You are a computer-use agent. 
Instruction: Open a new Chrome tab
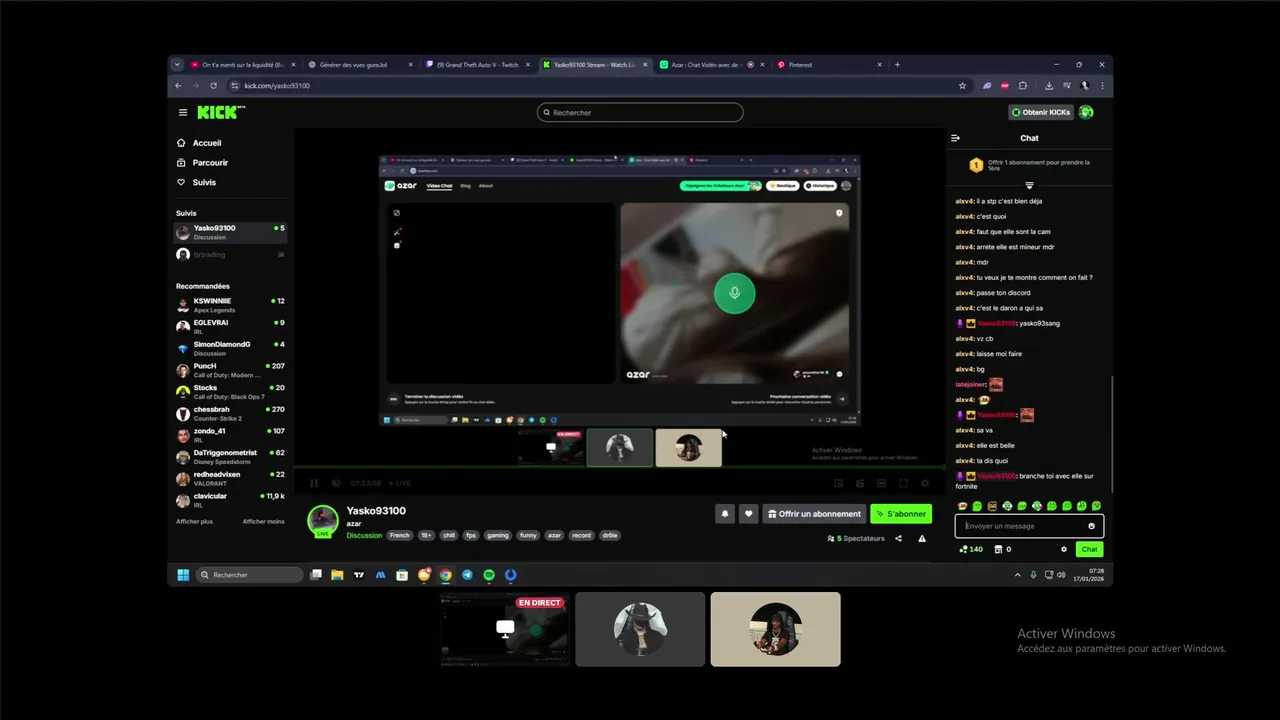897,65
